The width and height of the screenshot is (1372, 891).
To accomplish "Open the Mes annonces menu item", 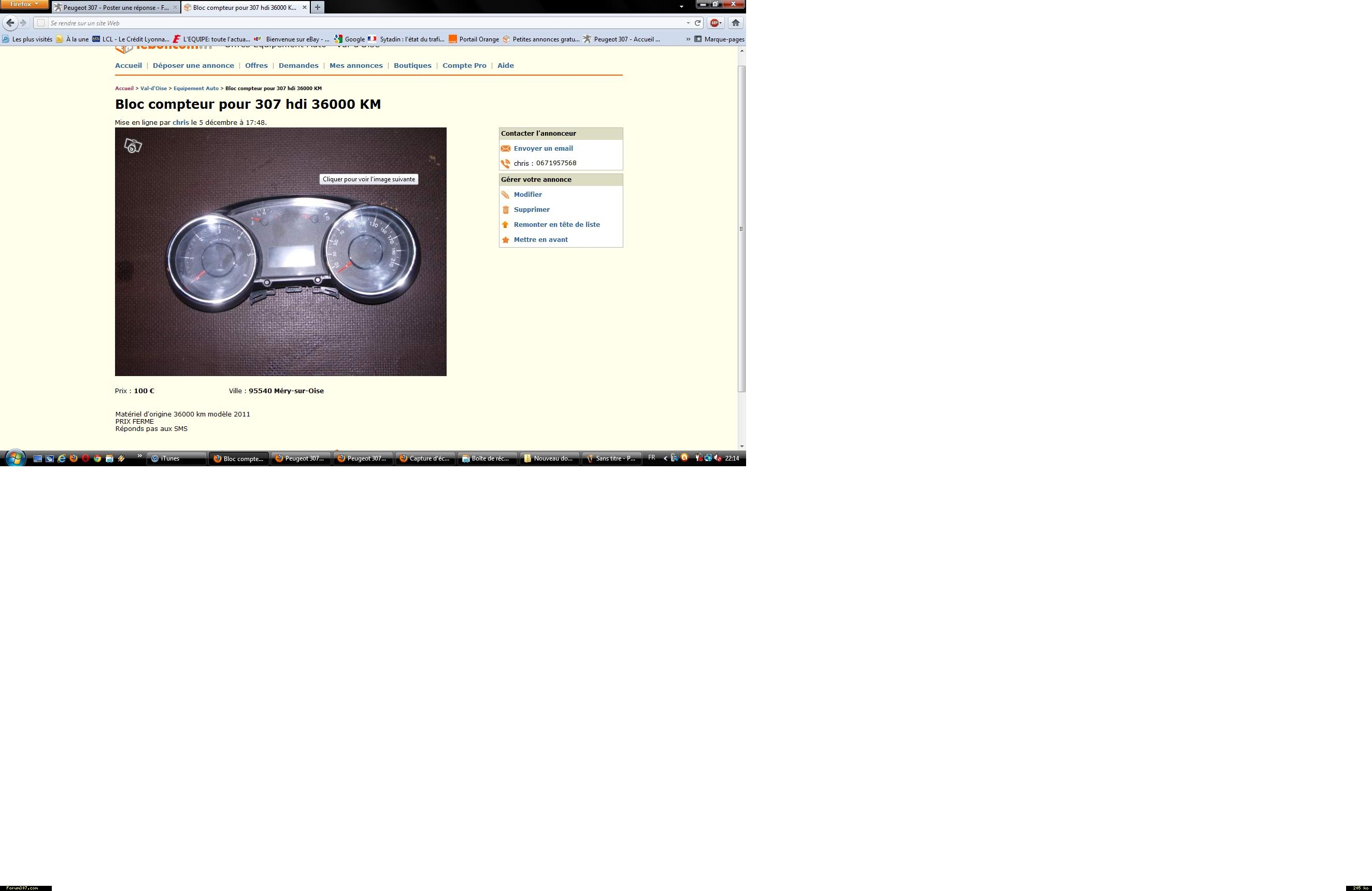I will (x=355, y=66).
